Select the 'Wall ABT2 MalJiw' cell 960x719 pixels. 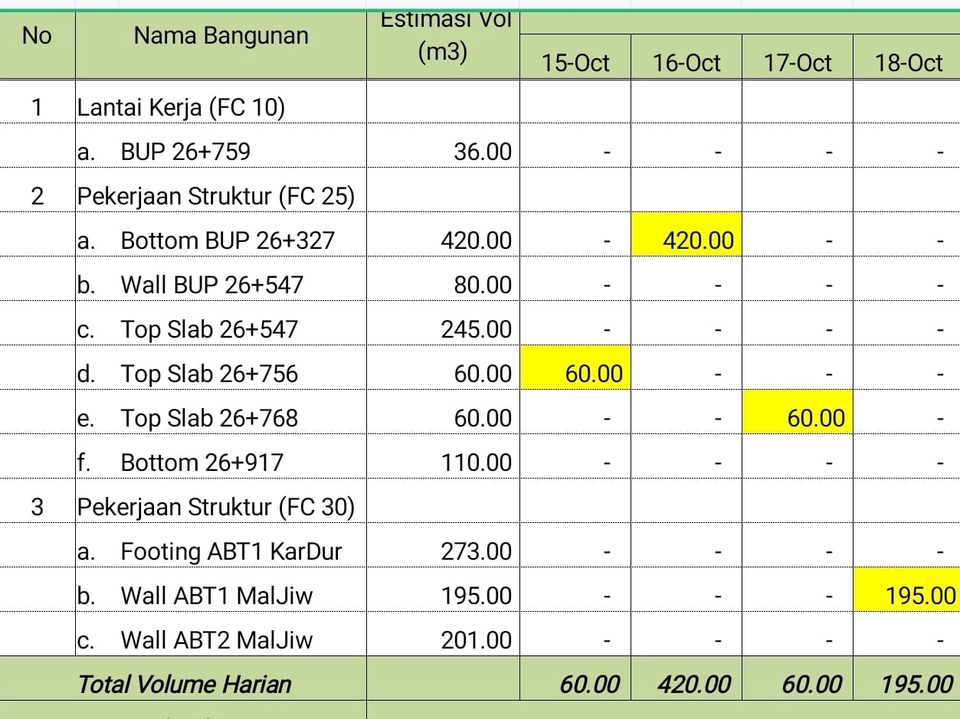coord(221,634)
